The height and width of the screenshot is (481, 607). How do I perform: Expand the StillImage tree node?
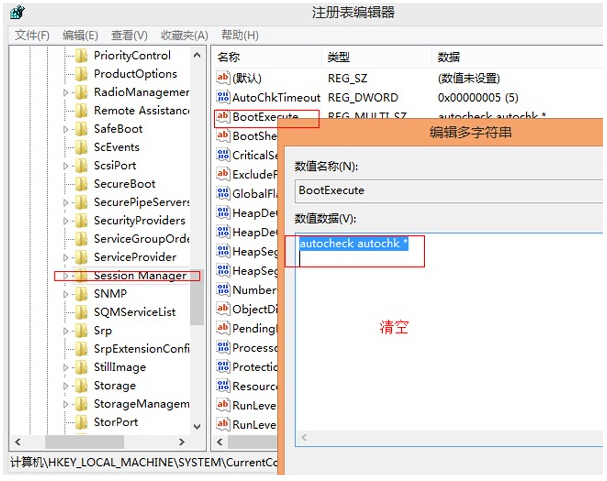click(65, 368)
